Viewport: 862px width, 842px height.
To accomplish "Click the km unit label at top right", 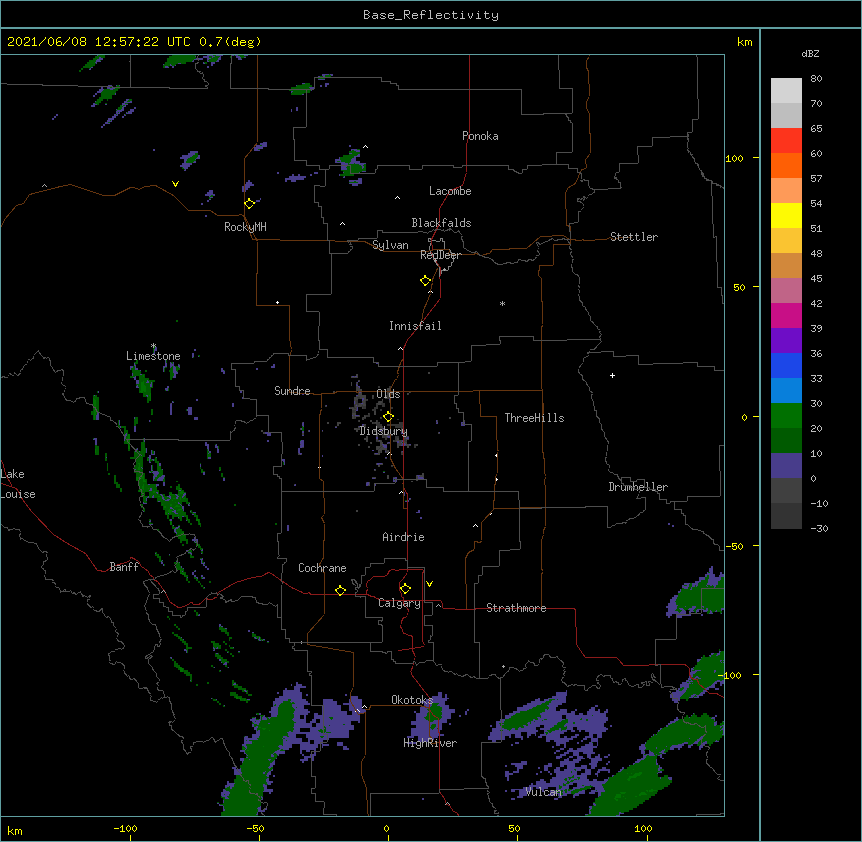I will point(744,42).
